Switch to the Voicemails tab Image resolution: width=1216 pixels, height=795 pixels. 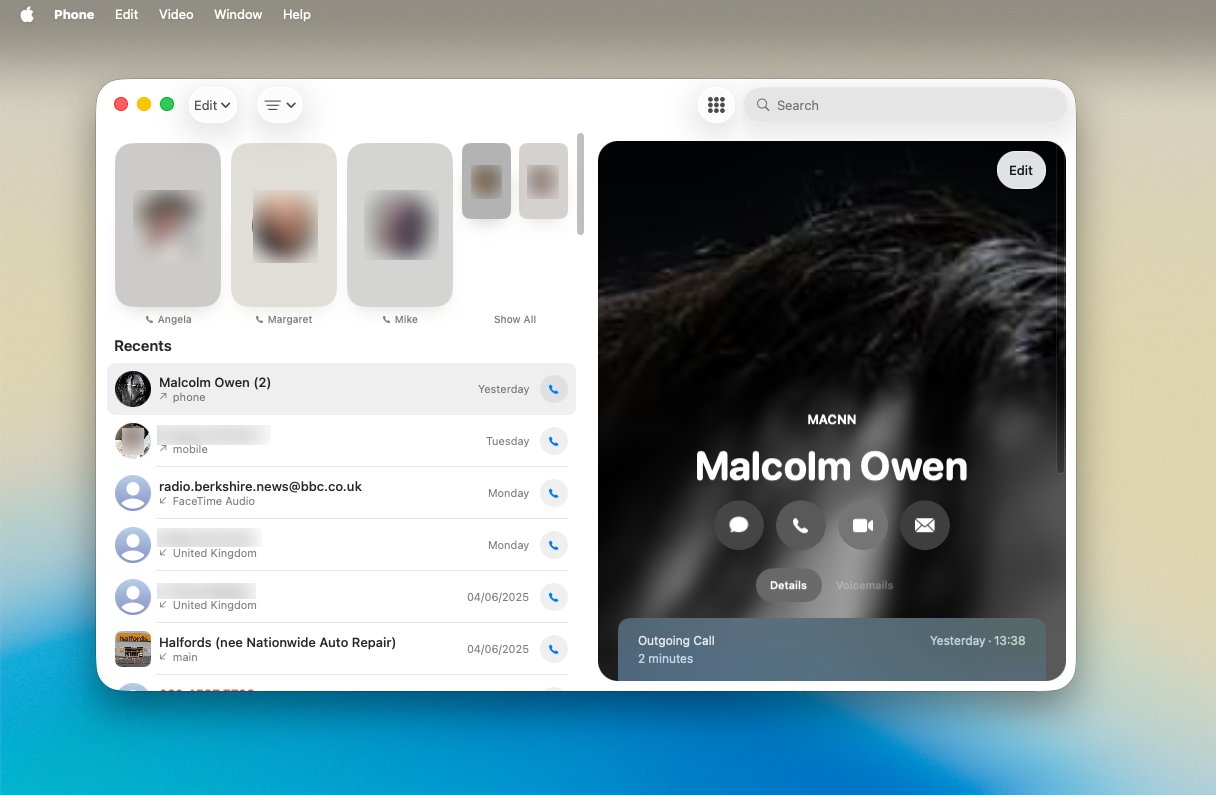[x=864, y=585]
